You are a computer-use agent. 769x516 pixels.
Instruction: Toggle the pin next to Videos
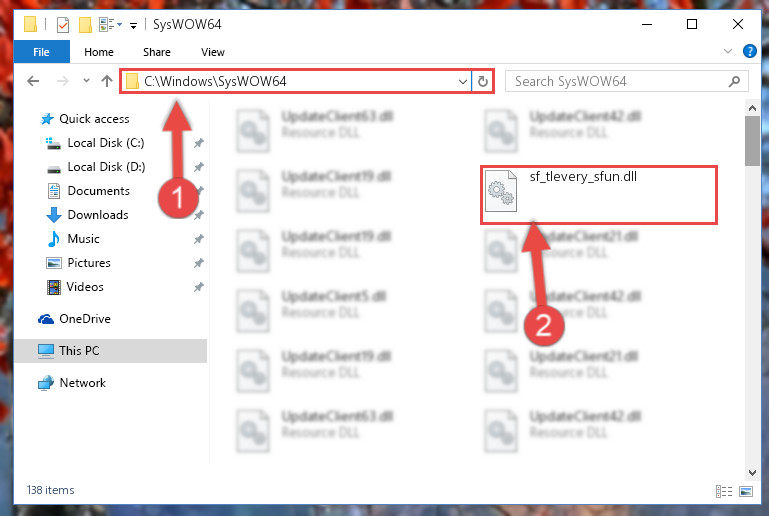coord(199,287)
